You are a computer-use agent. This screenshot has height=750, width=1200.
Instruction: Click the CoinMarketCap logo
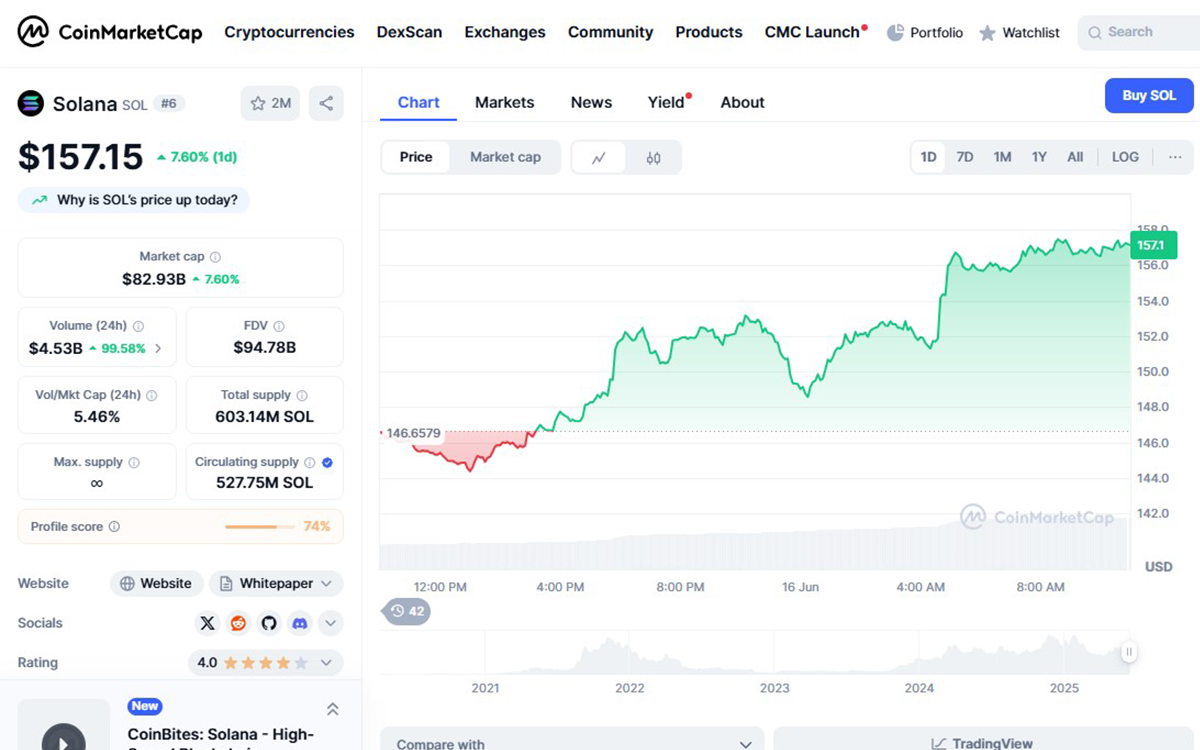(x=110, y=32)
